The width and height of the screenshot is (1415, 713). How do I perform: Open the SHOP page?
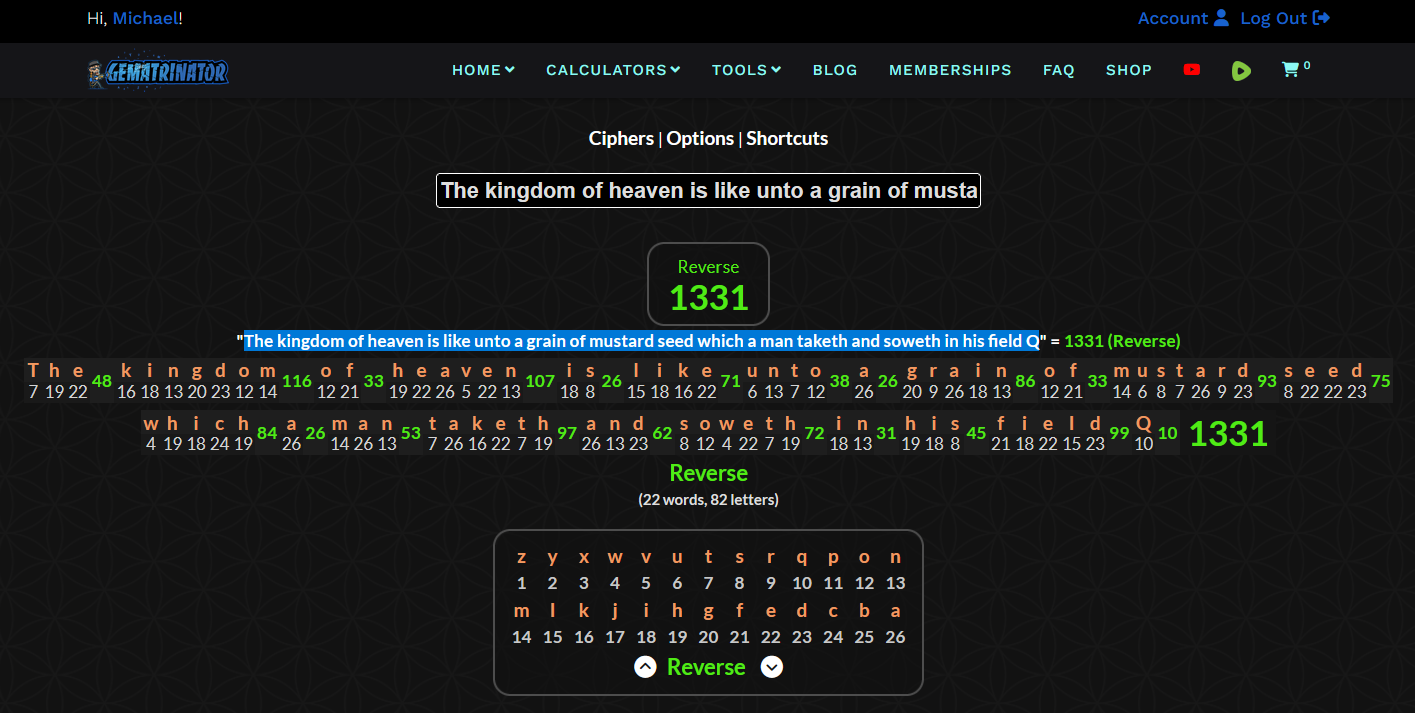tap(1129, 70)
